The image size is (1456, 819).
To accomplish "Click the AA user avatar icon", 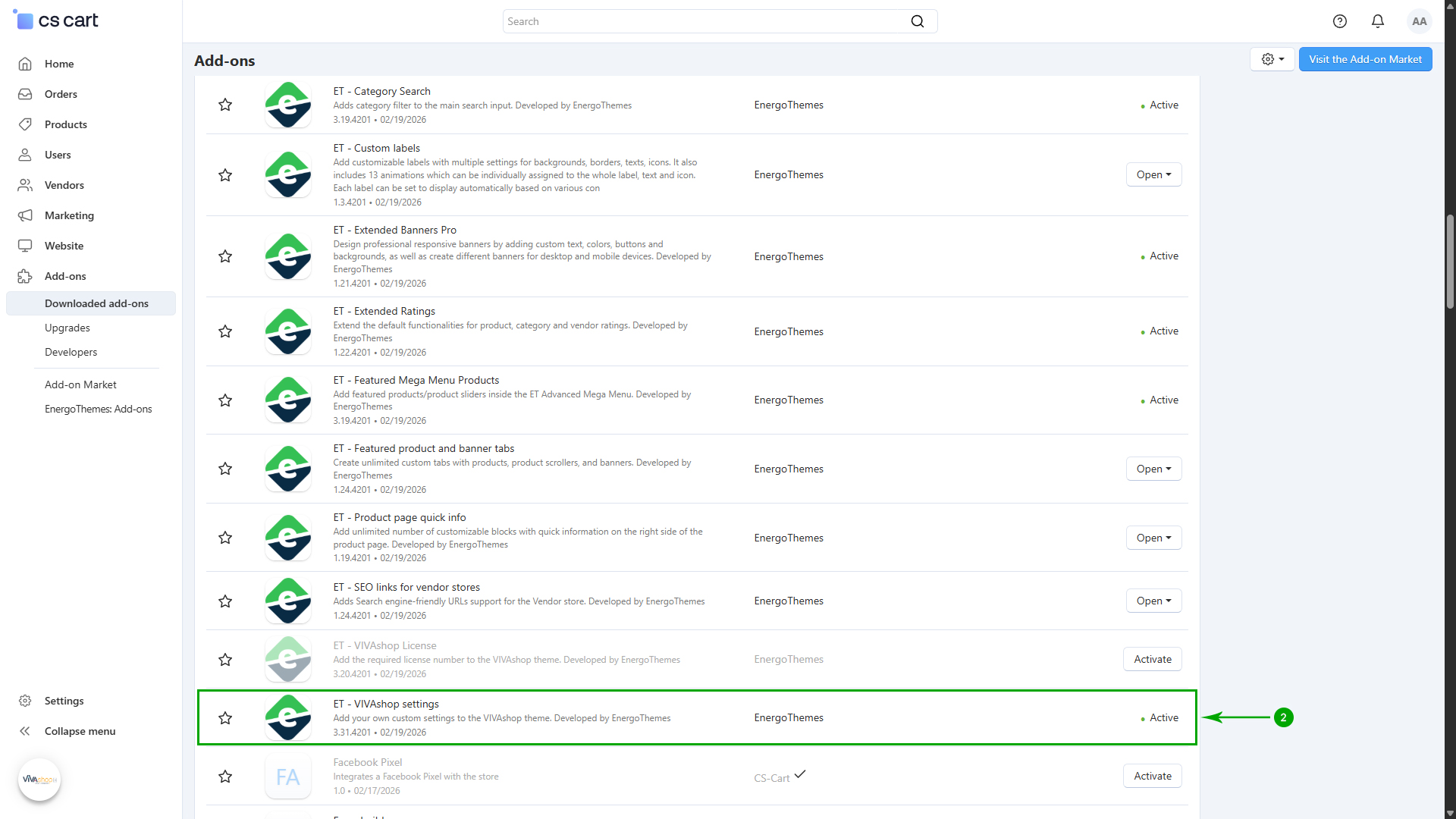I will (1419, 21).
